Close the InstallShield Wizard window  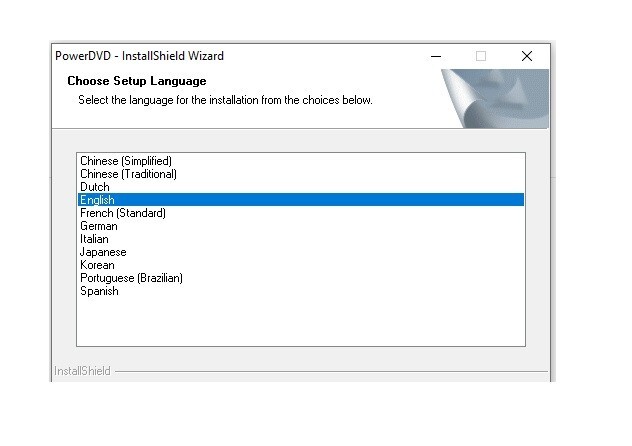526,56
